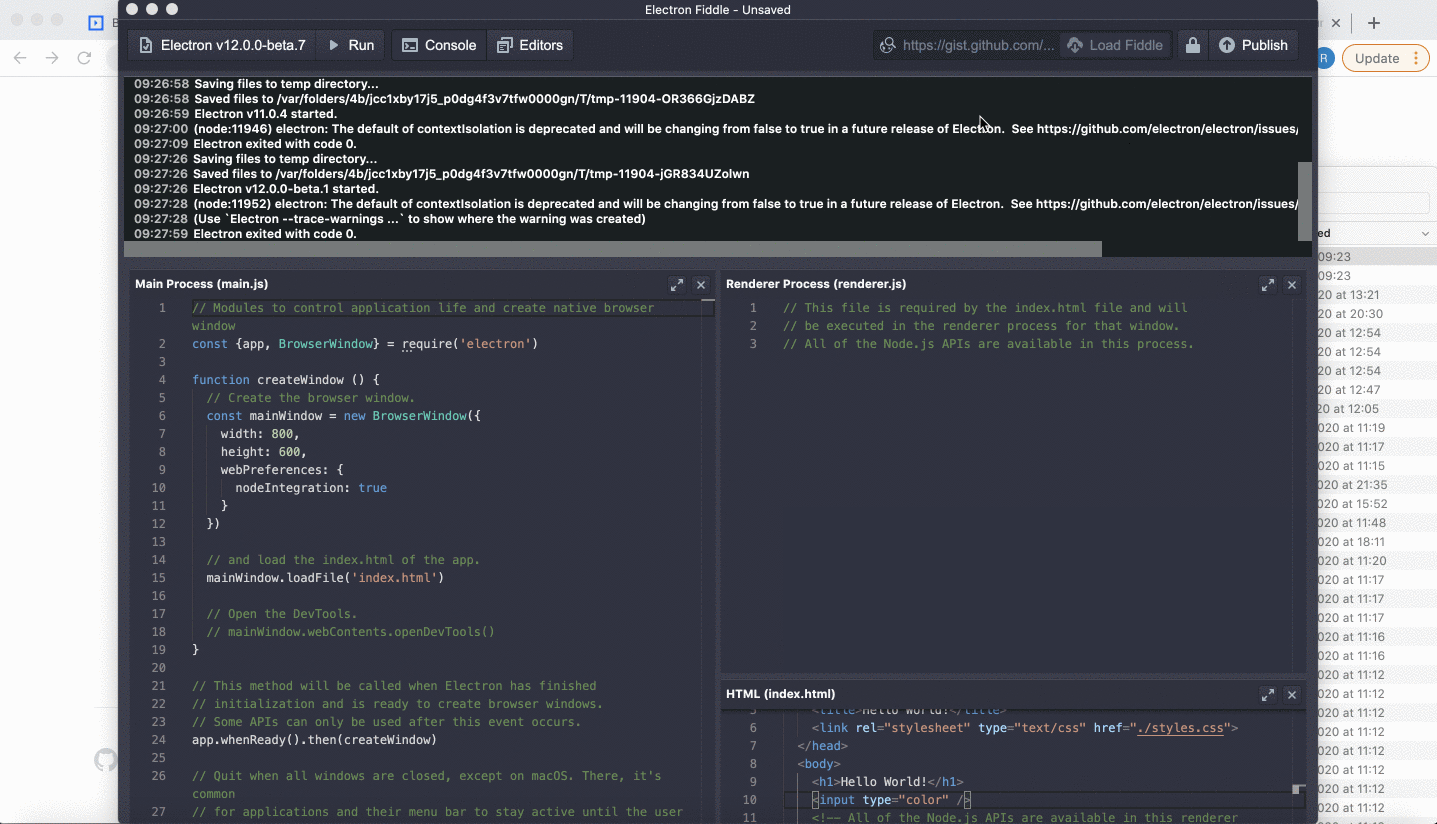
Task: Click the Renderer Process (renderer.js) panel title
Action: click(x=816, y=284)
